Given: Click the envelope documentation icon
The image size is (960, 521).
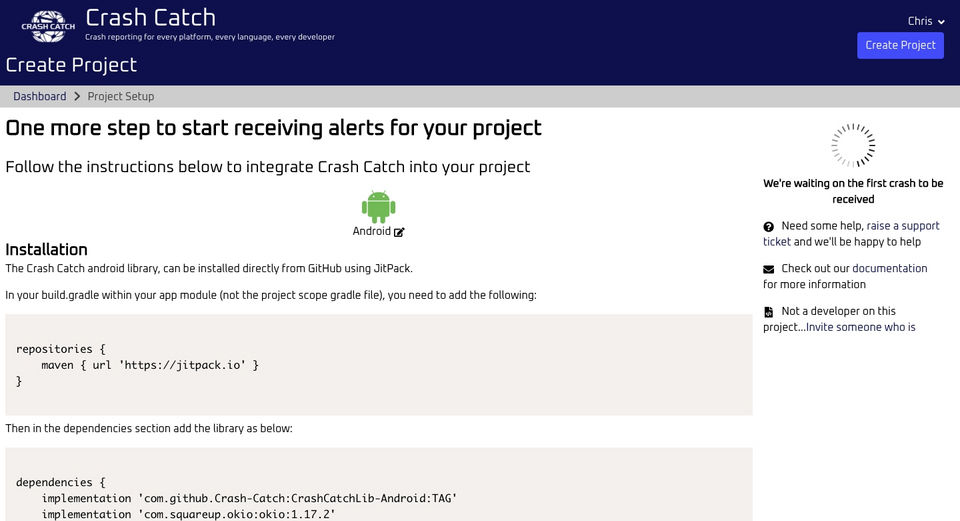Looking at the screenshot, I should [x=769, y=269].
